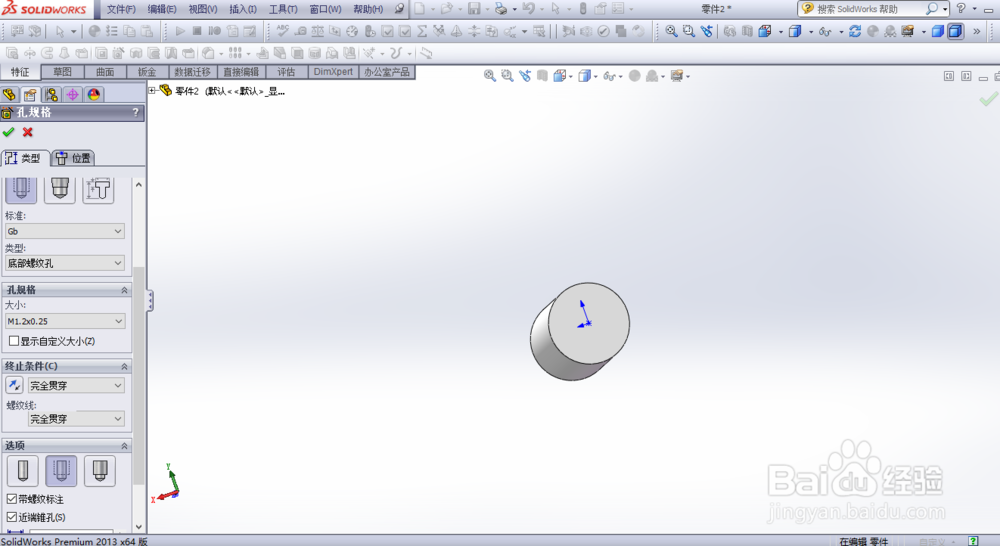
Task: Click the property panel scrollbar up arrow
Action: click(138, 184)
